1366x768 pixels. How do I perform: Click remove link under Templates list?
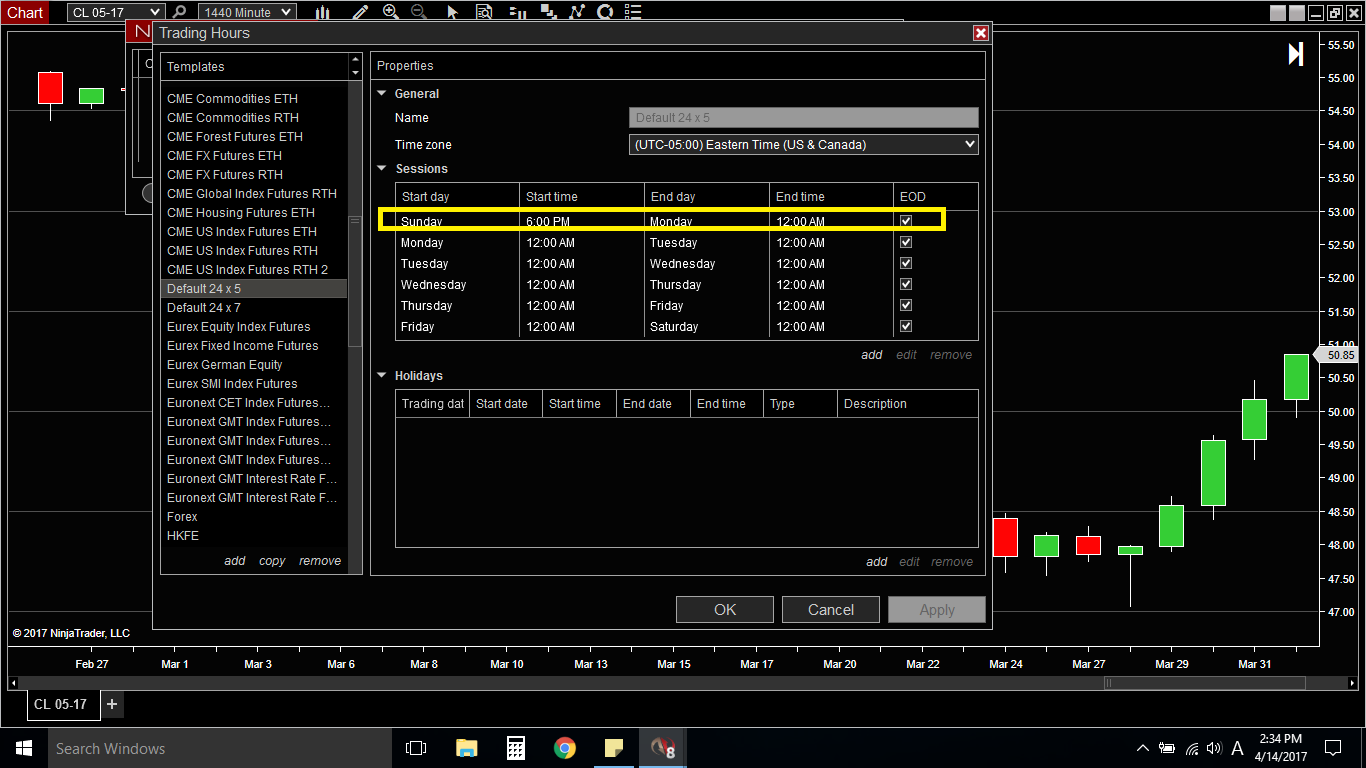coord(320,561)
